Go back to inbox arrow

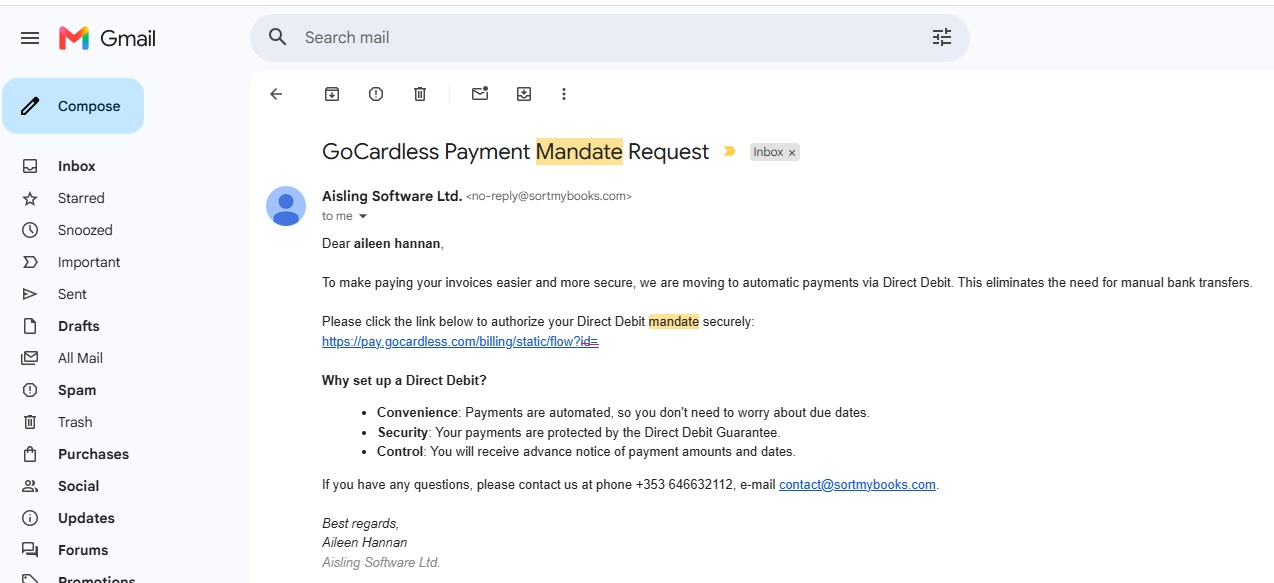277,94
